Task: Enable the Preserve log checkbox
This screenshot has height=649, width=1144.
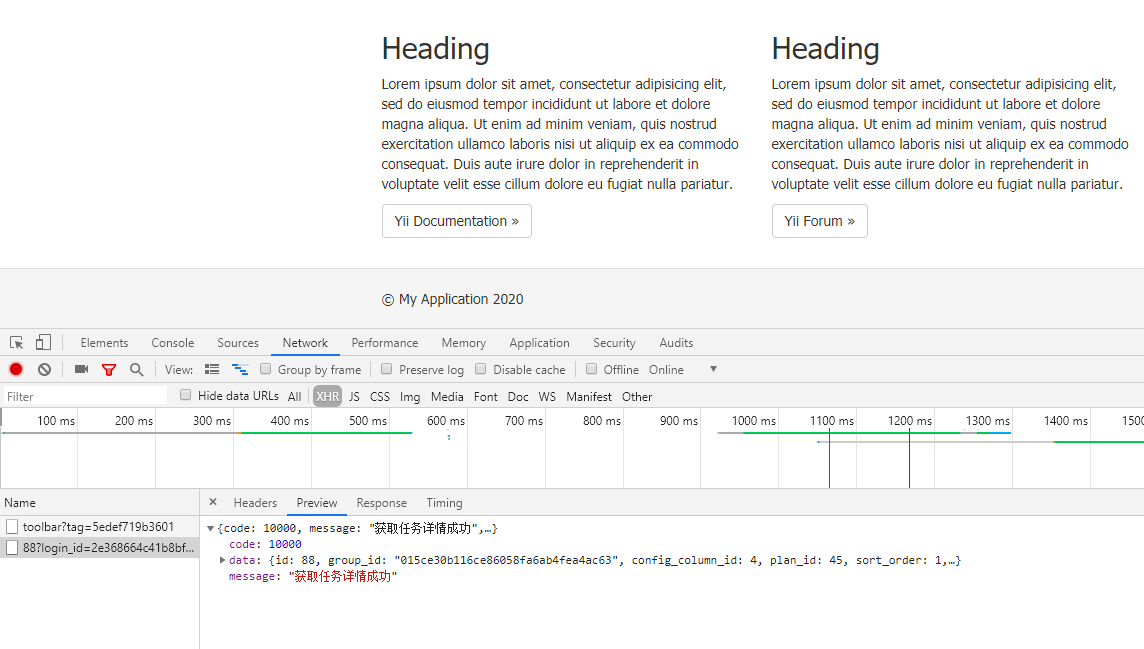Action: point(387,369)
